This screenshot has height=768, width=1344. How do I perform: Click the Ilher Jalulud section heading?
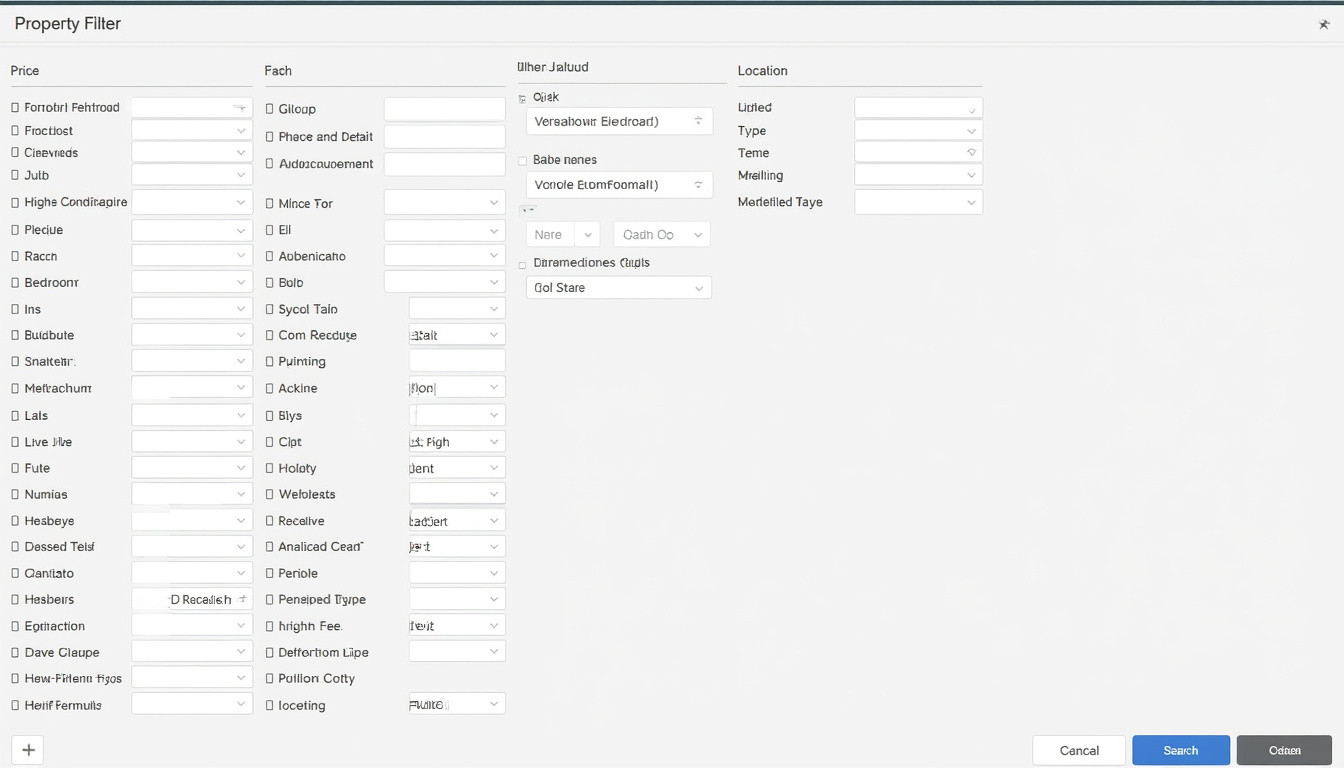[x=552, y=67]
